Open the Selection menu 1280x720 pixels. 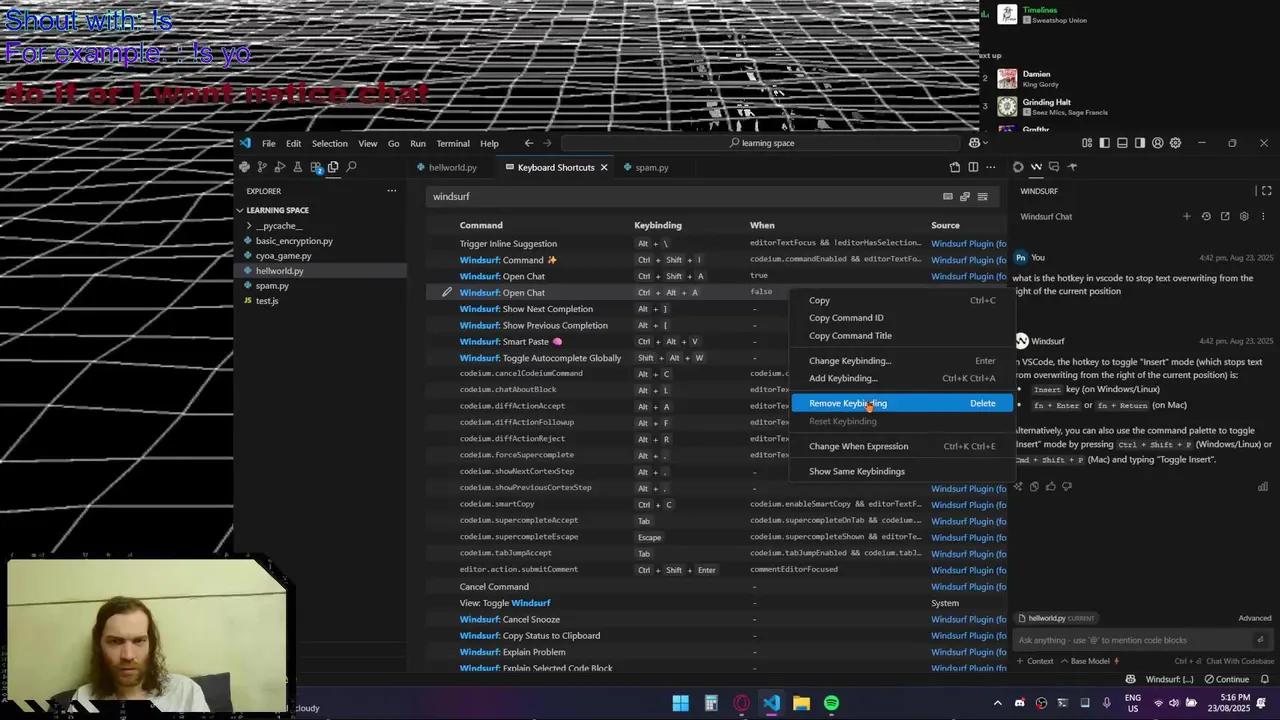click(329, 143)
